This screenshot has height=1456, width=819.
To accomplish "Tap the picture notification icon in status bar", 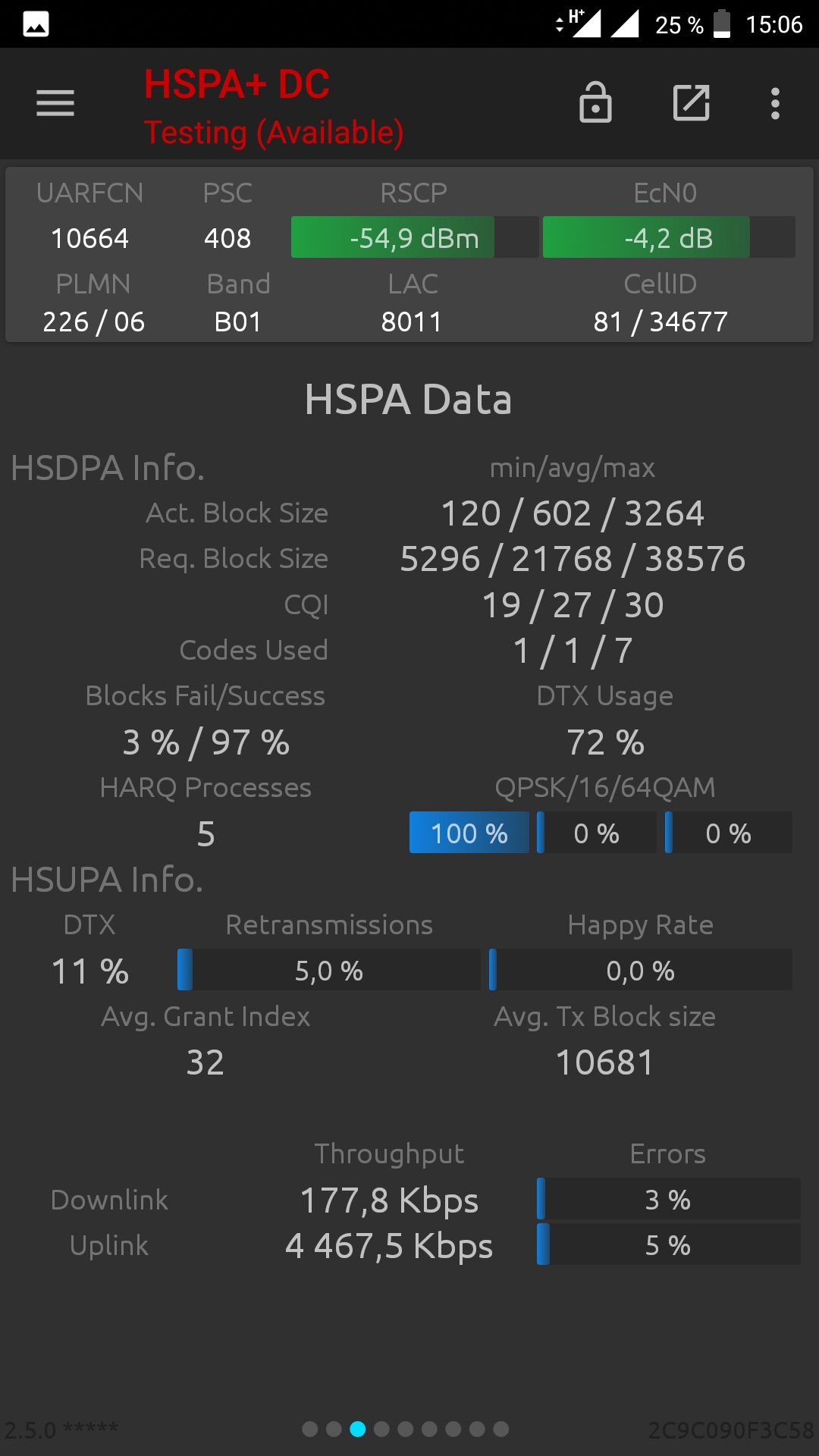I will click(x=36, y=24).
